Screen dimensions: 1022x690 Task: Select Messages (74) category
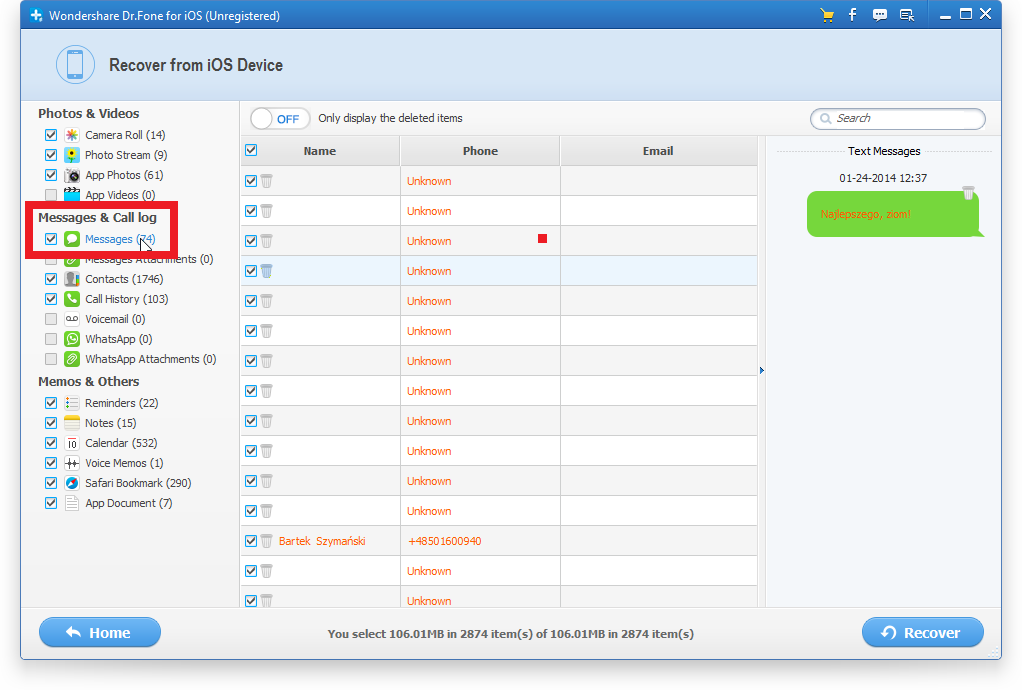[x=120, y=239]
